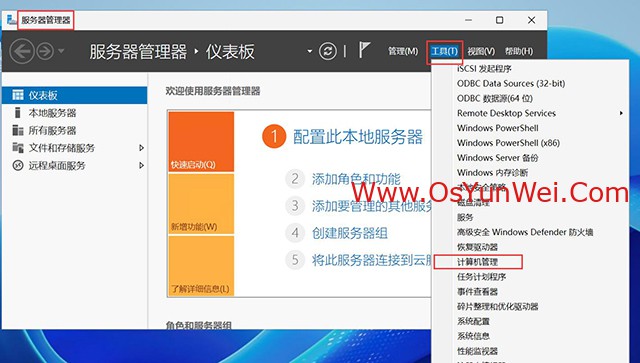Choose iSCSI 发起程序 from Tools menu
This screenshot has width=640, height=363.
click(530, 69)
